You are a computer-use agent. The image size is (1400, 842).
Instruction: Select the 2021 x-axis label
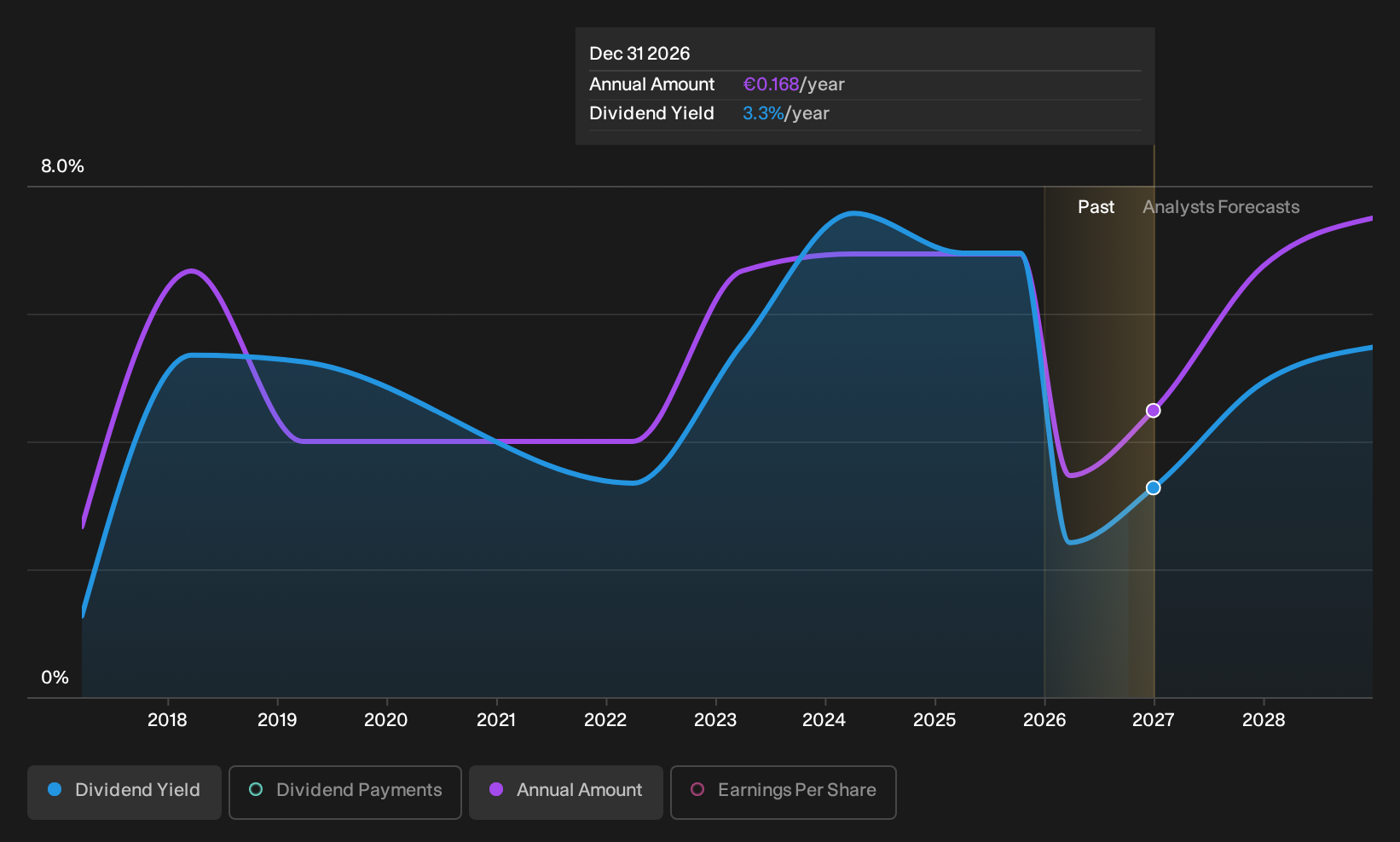click(x=496, y=720)
